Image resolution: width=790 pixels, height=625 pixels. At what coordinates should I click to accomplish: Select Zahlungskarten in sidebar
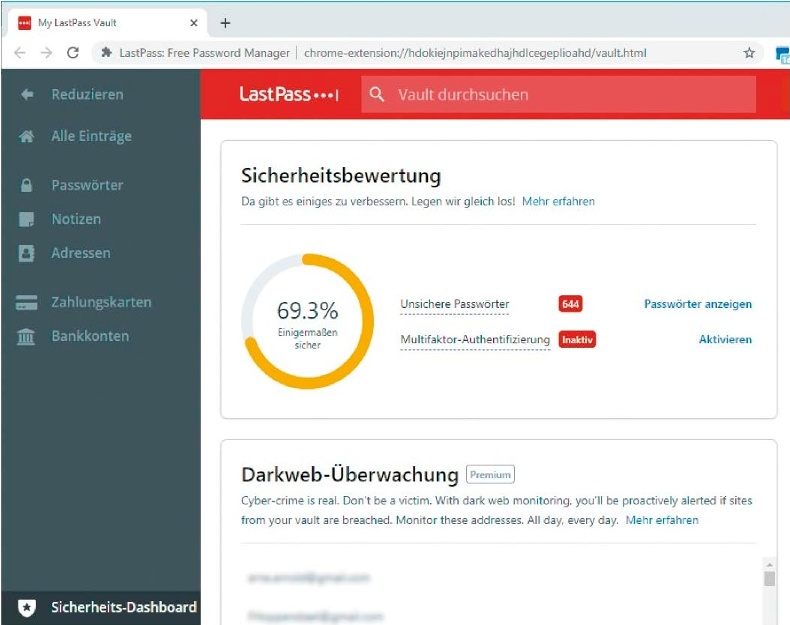click(101, 302)
